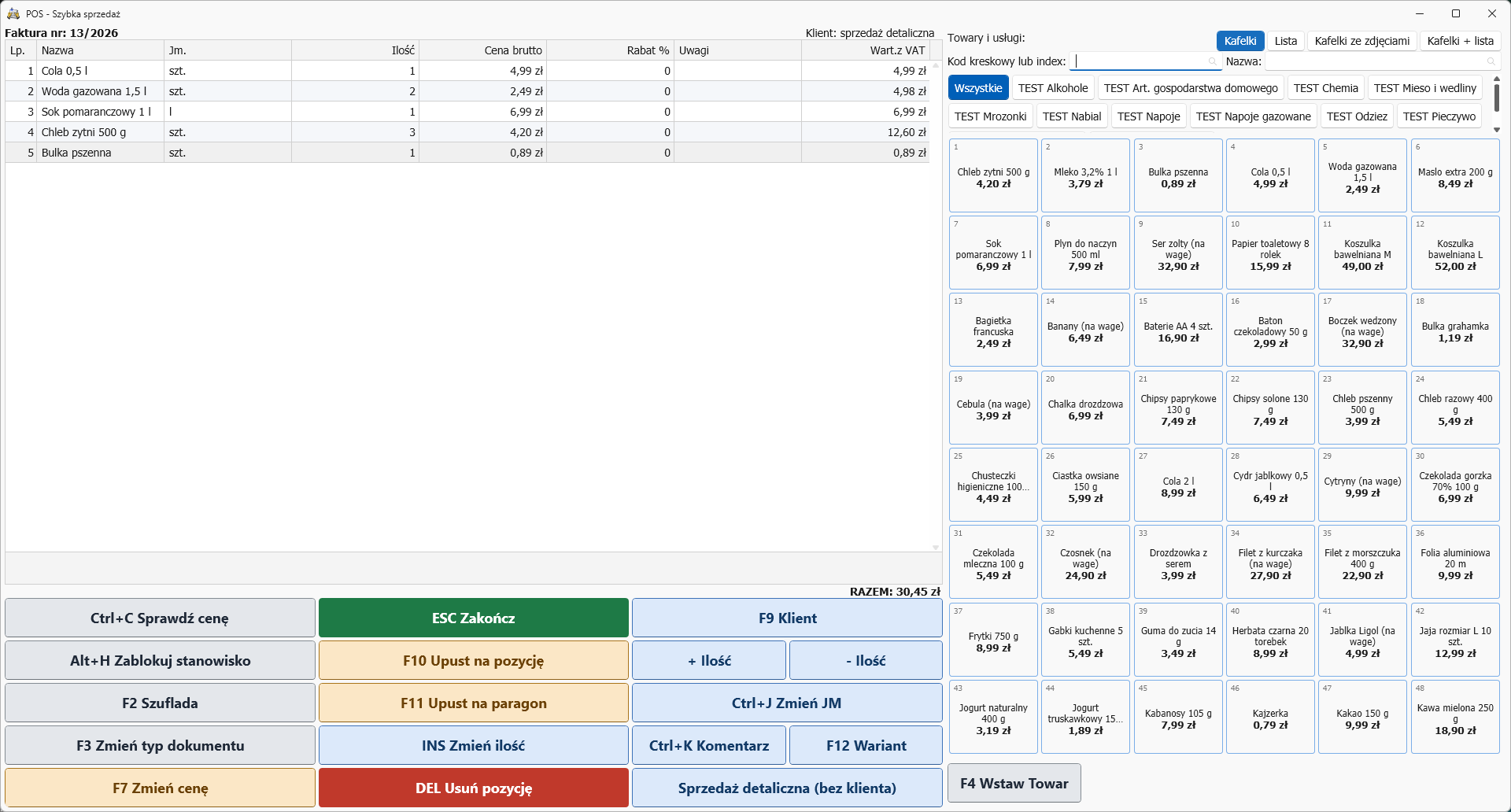Add Mleko 3,2% 1 l product tile

[1085, 175]
